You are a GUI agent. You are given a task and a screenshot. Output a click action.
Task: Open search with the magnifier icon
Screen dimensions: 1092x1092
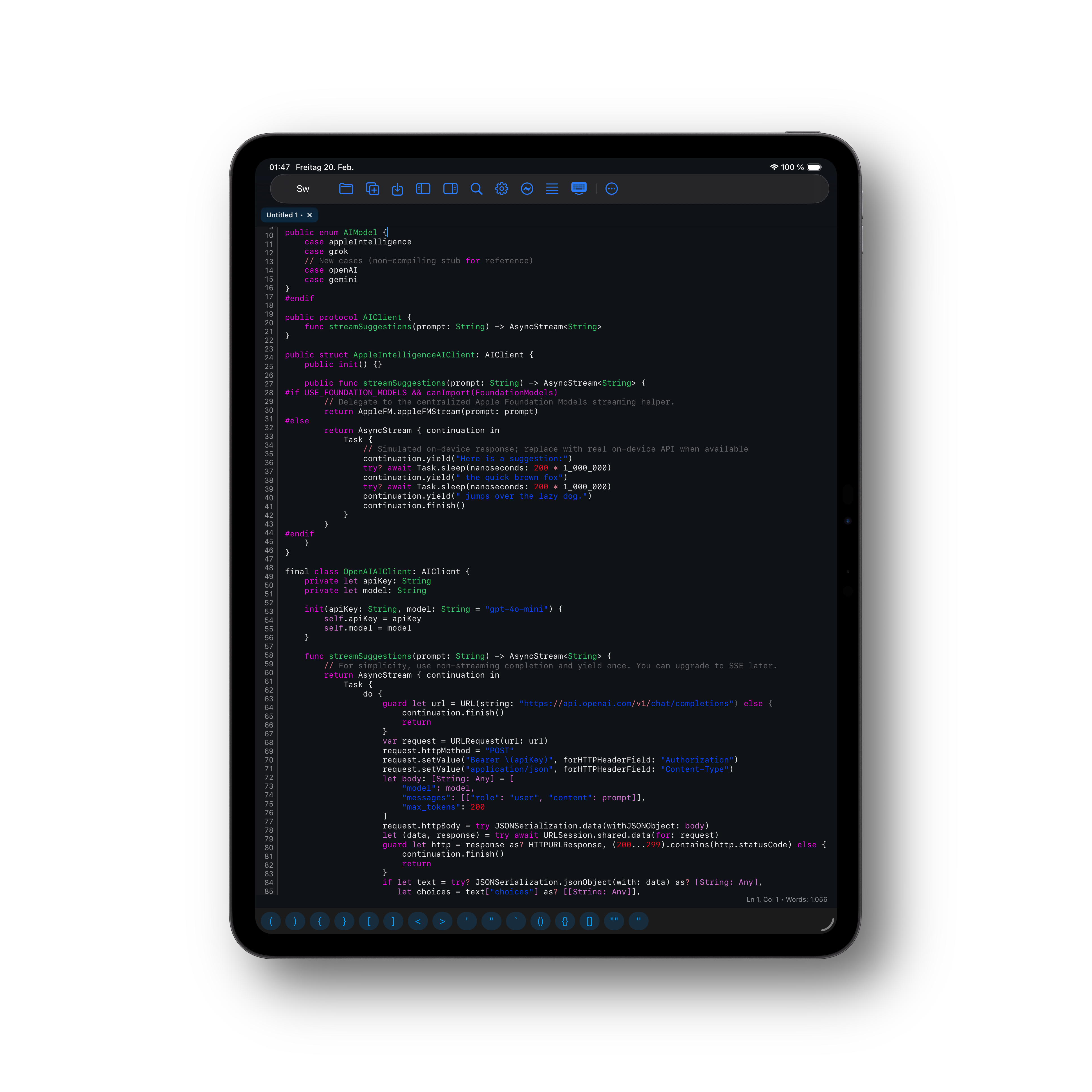(476, 189)
